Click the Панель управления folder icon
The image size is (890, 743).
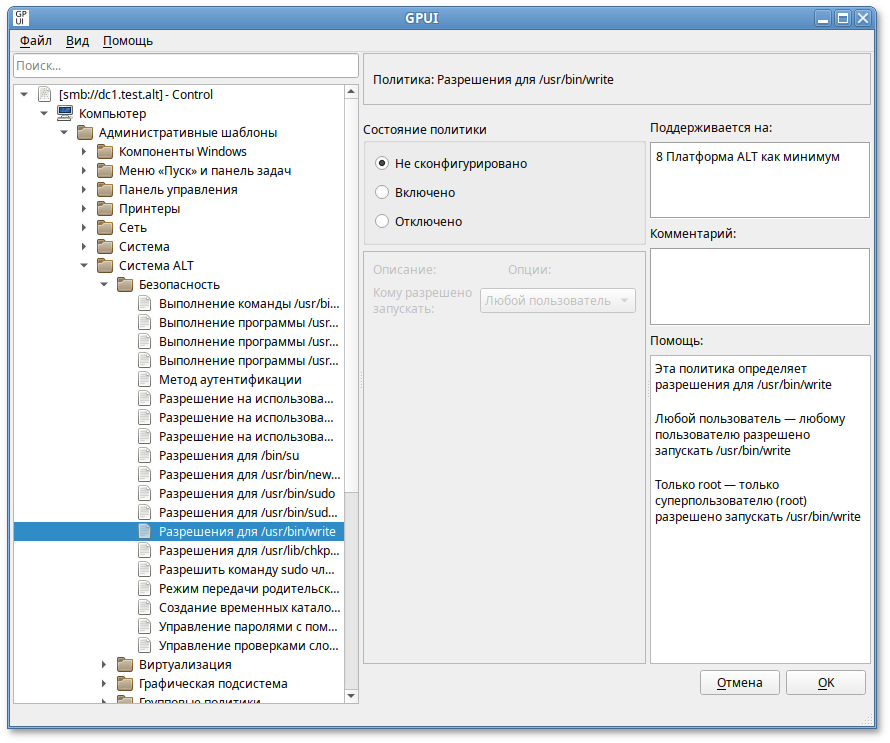(104, 190)
